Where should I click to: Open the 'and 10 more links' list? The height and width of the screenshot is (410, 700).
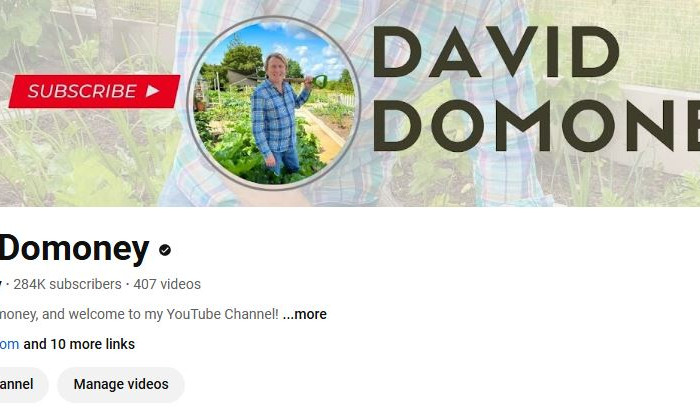point(79,344)
